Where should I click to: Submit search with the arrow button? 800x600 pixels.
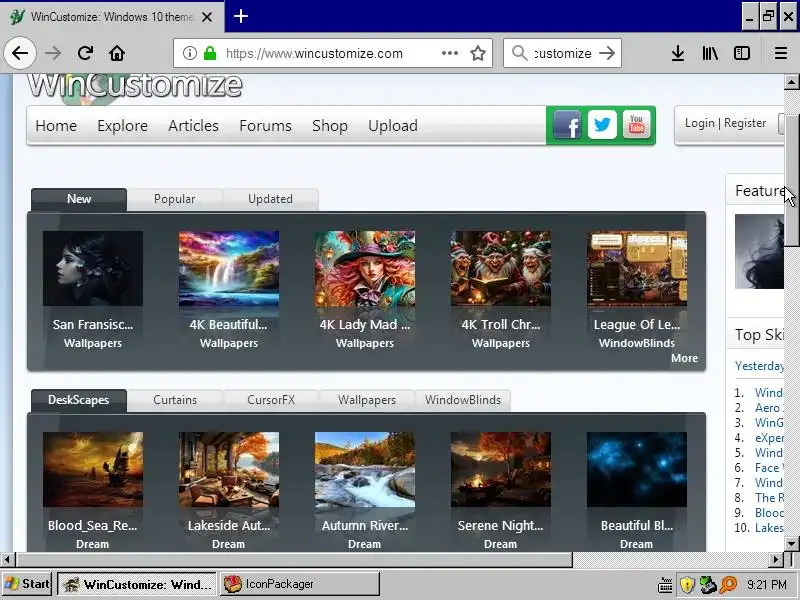tap(607, 53)
